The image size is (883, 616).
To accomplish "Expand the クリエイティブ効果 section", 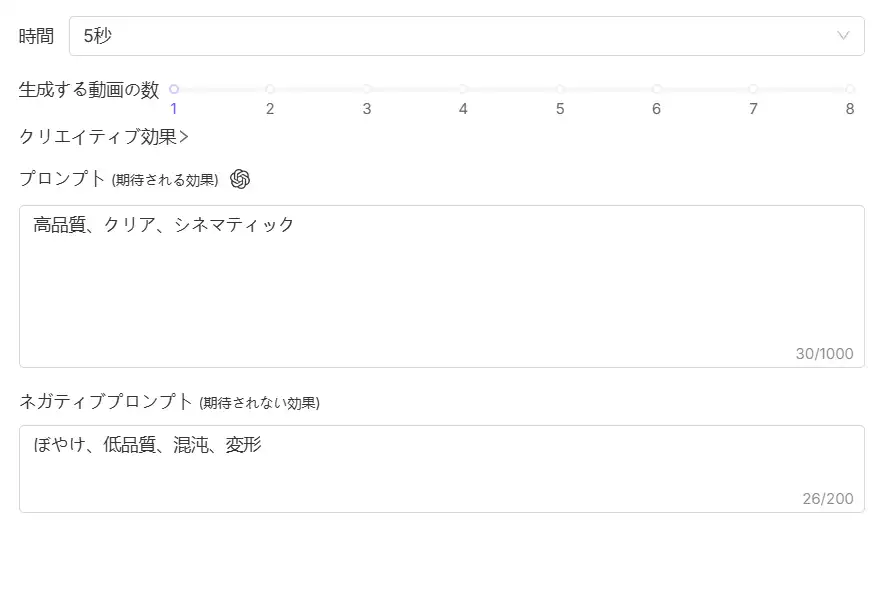I will (x=104, y=137).
